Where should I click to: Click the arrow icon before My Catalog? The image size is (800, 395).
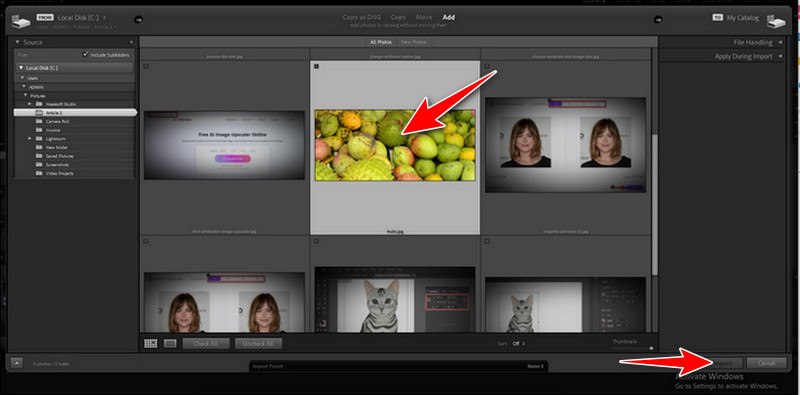(x=658, y=20)
